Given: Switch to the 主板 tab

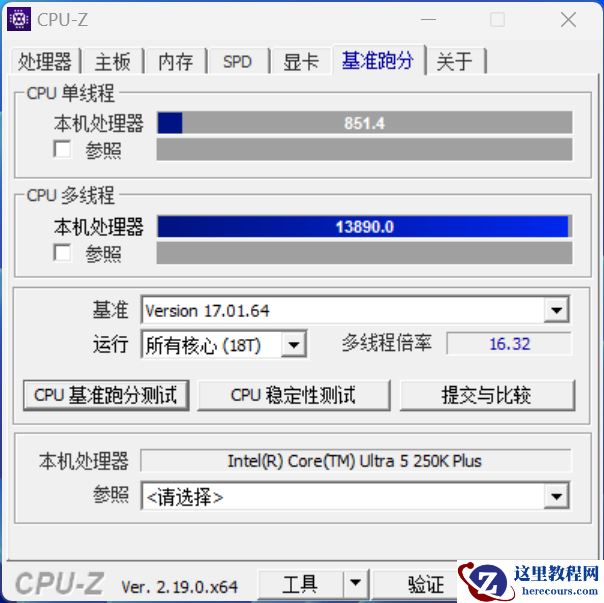Looking at the screenshot, I should click(112, 61).
